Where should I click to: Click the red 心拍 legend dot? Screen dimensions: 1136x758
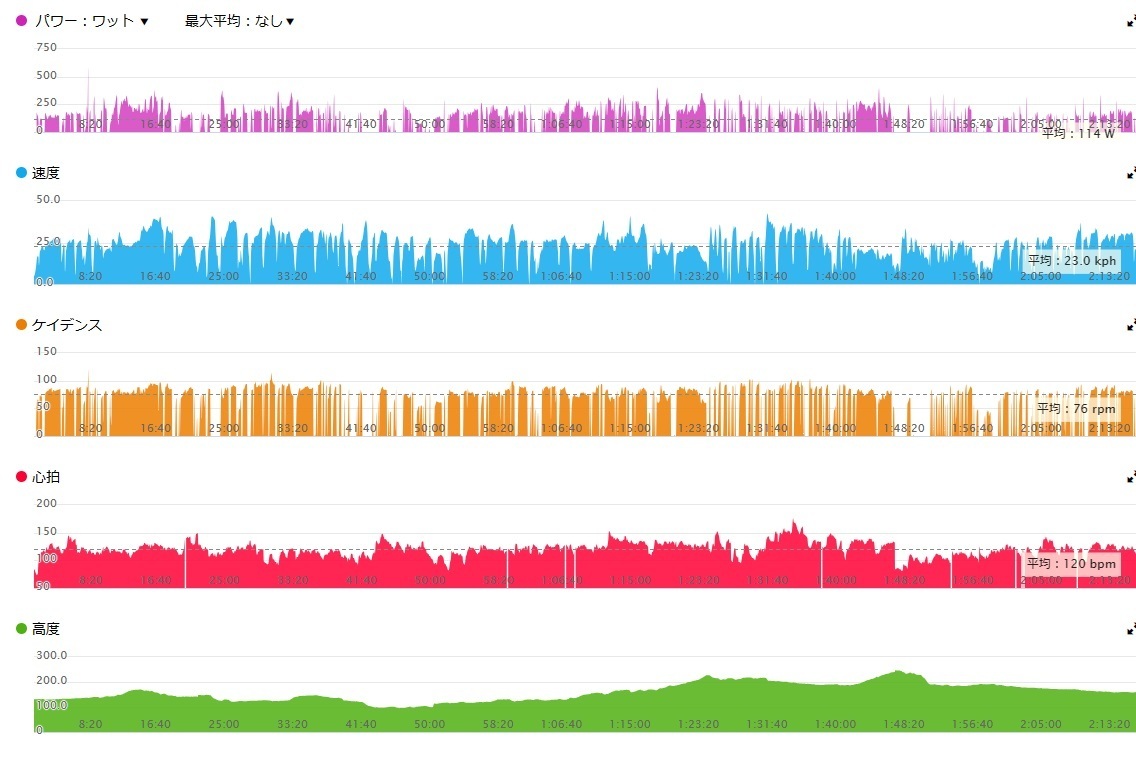21,477
